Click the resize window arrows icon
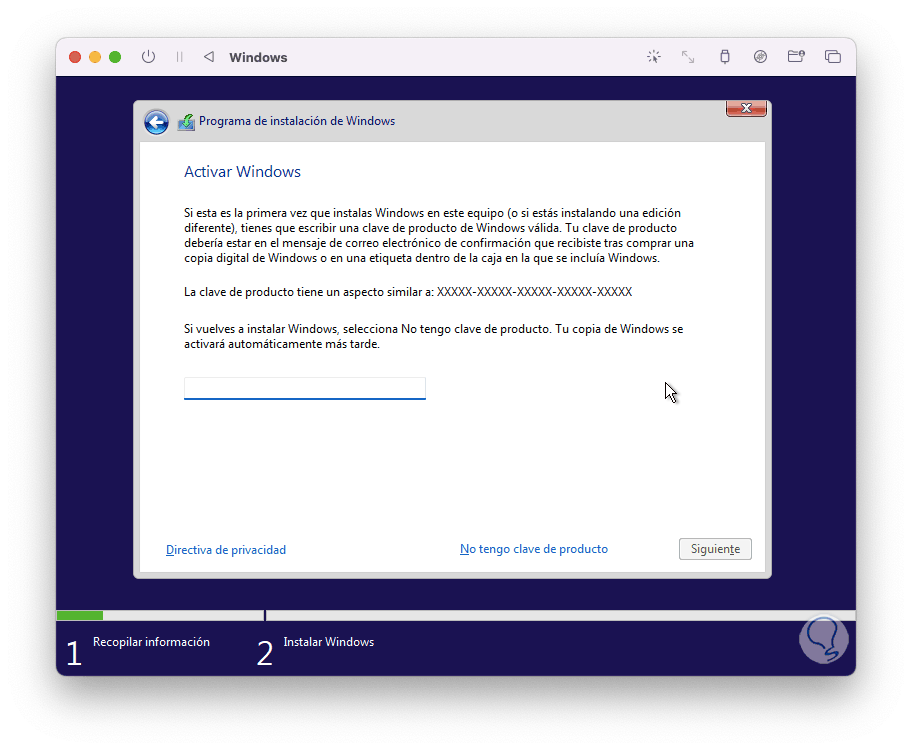 point(688,56)
